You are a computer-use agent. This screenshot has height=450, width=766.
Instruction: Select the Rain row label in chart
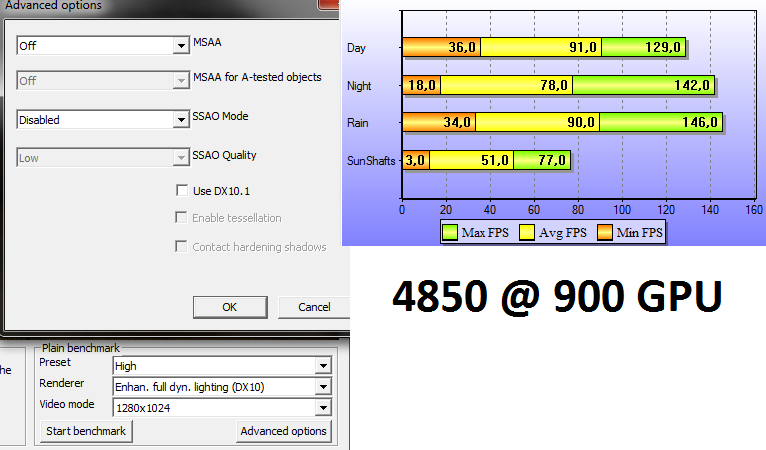[358, 123]
